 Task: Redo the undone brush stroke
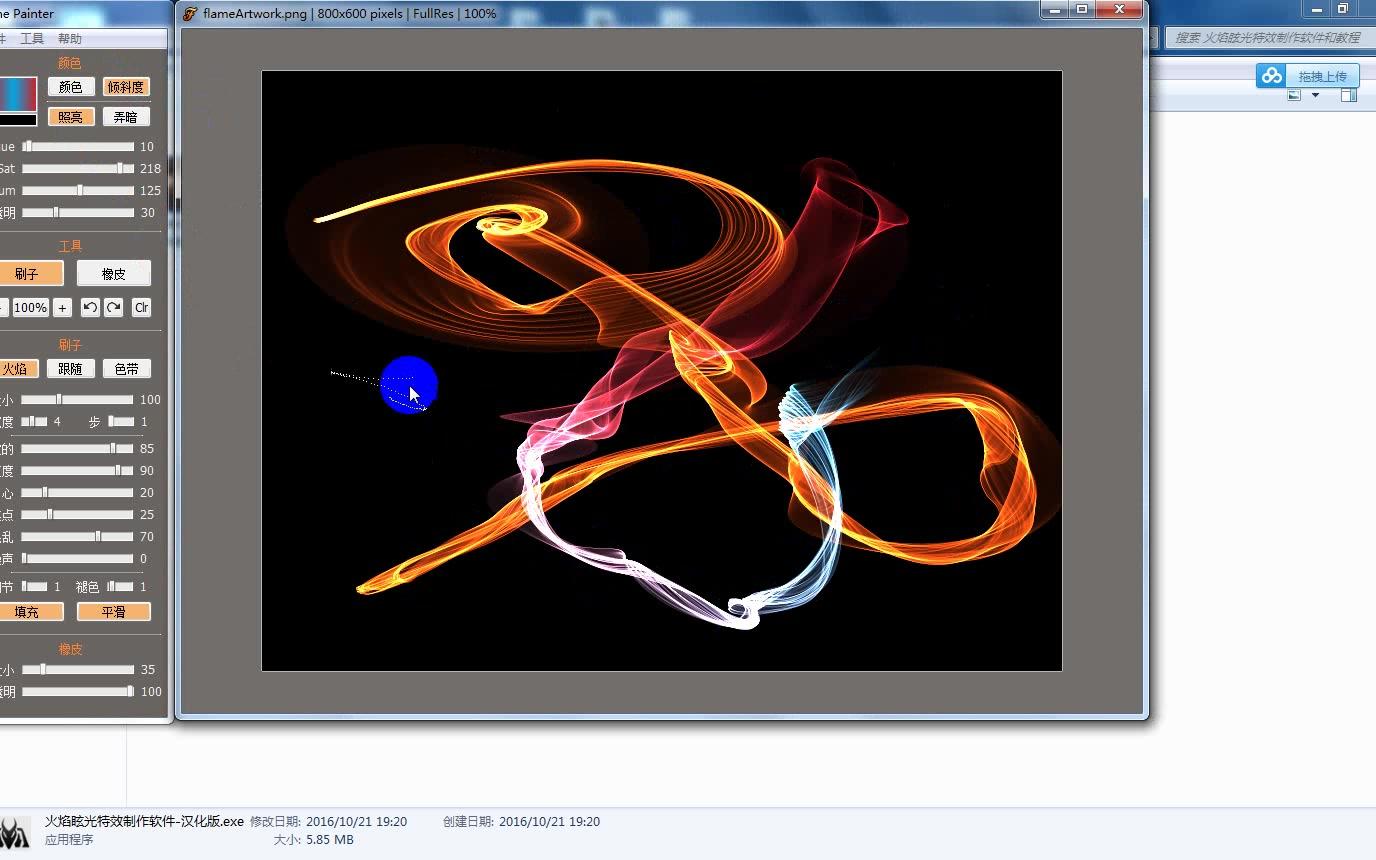[114, 308]
